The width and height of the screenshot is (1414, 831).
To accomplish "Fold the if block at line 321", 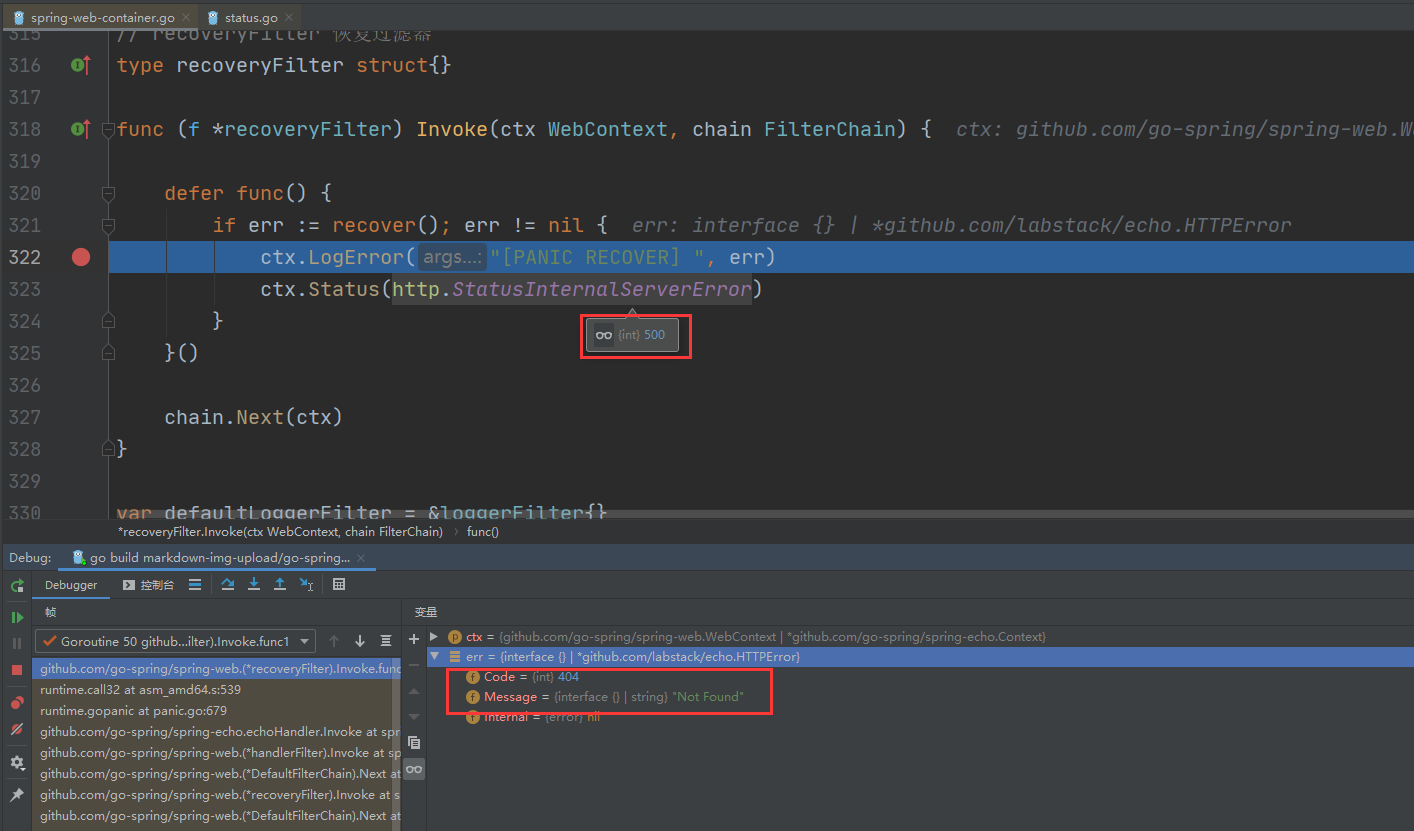I will [x=108, y=225].
